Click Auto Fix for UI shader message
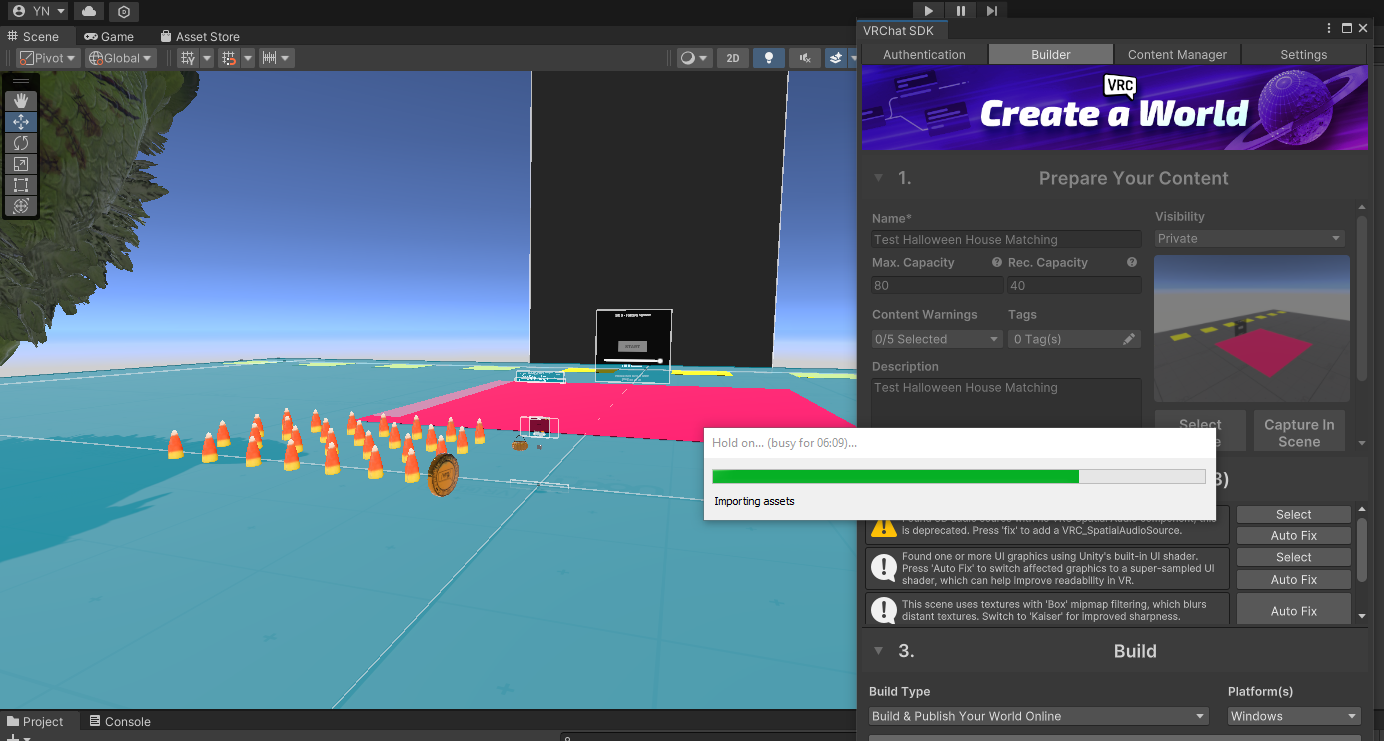 1293,579
